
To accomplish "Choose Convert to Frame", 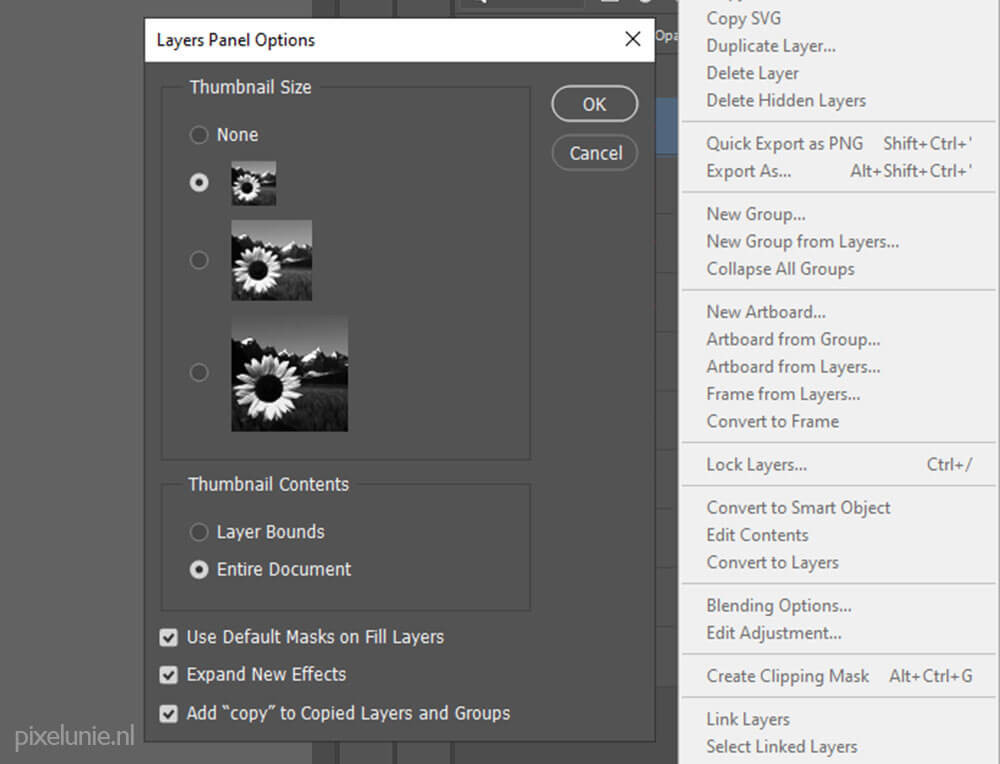I will click(772, 422).
